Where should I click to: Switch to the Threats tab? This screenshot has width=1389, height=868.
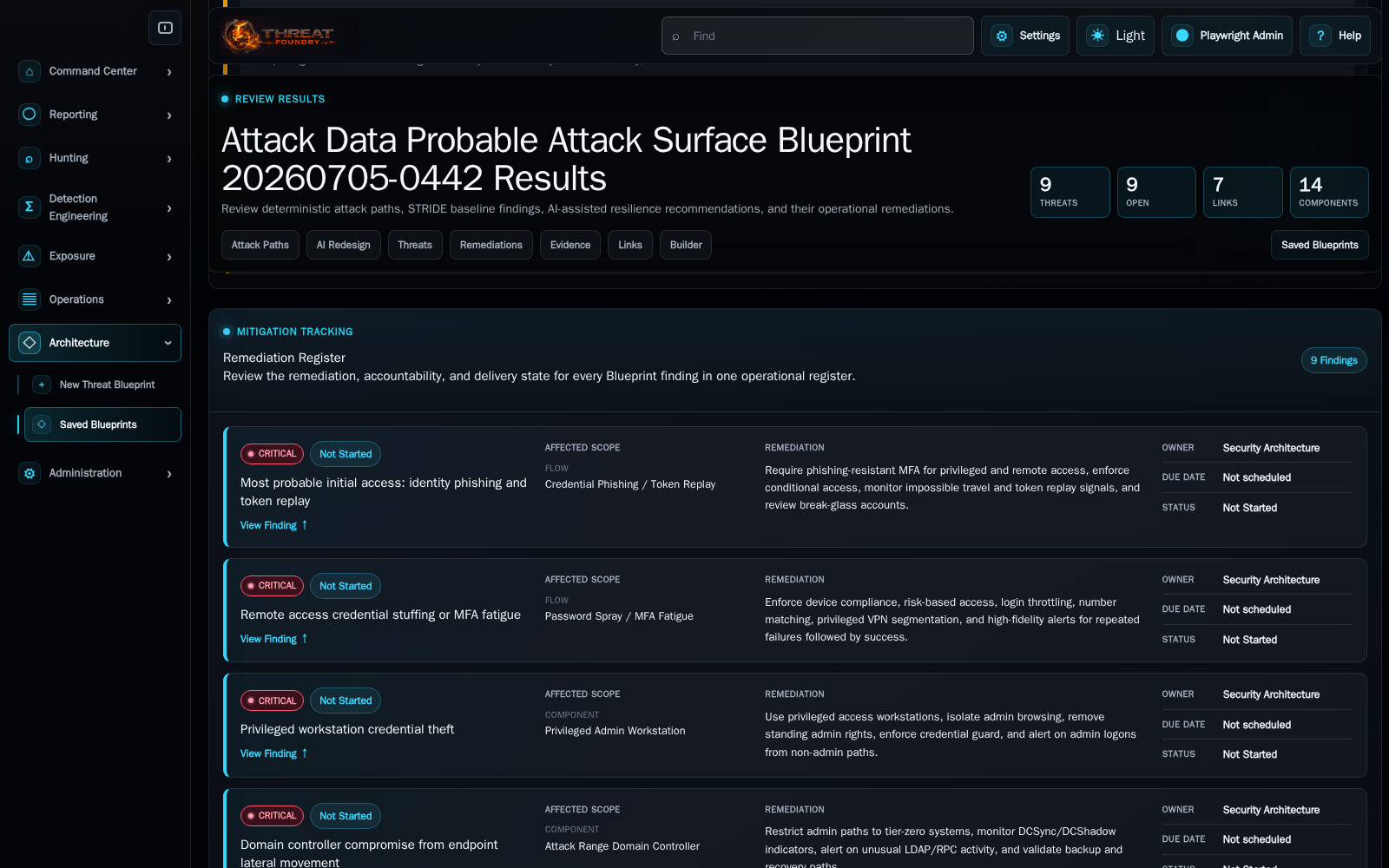point(415,245)
